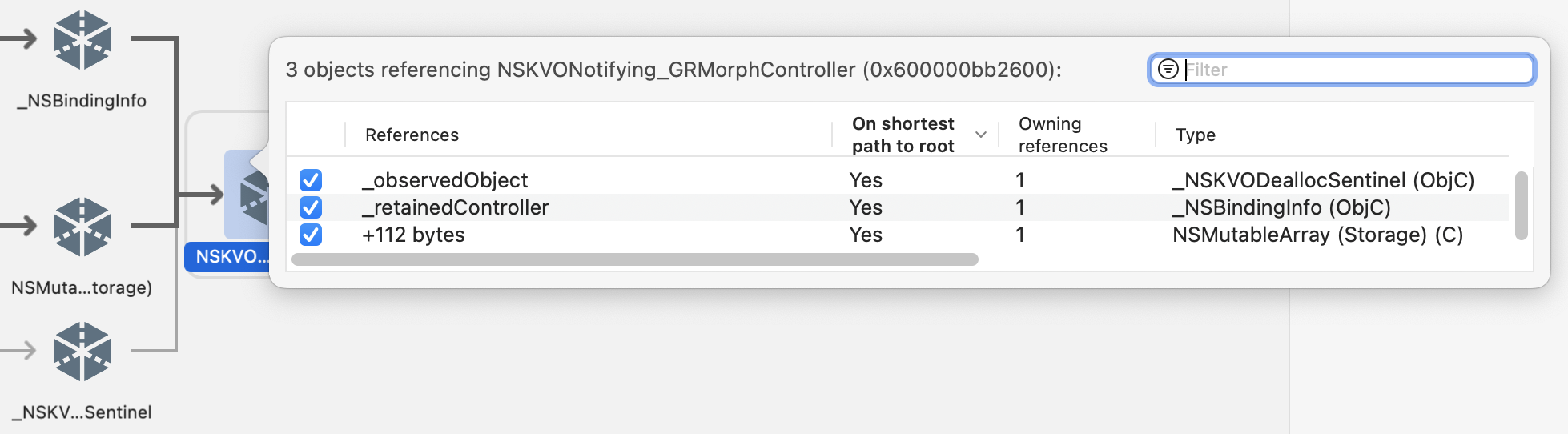This screenshot has height=434, width=1568.
Task: Select the _retainedController reference row
Action: pos(897,207)
